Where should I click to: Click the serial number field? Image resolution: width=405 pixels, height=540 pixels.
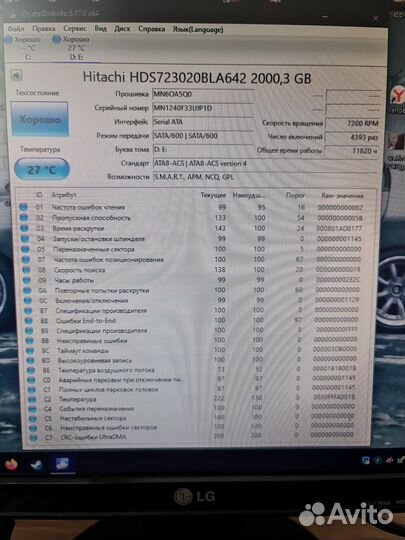203,108
